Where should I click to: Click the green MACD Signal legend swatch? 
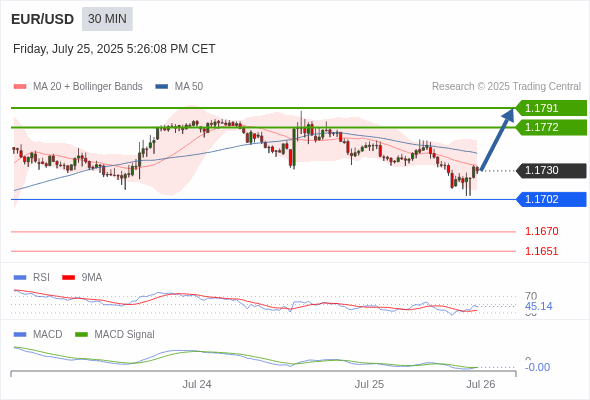tap(81, 335)
